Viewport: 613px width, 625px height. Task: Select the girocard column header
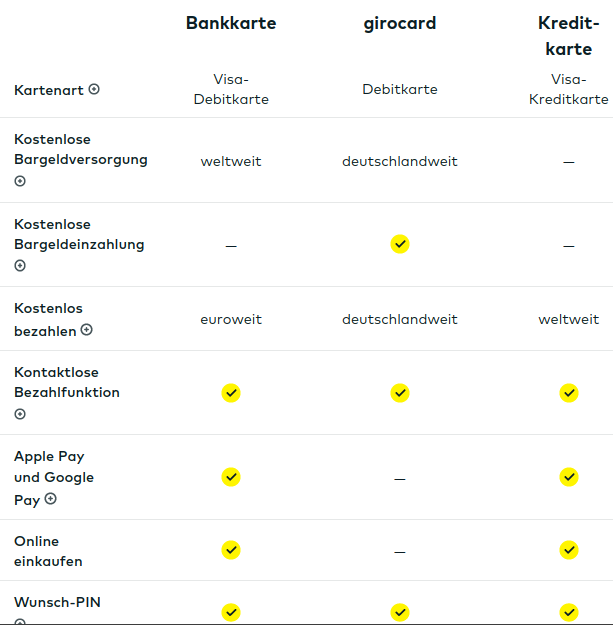400,23
